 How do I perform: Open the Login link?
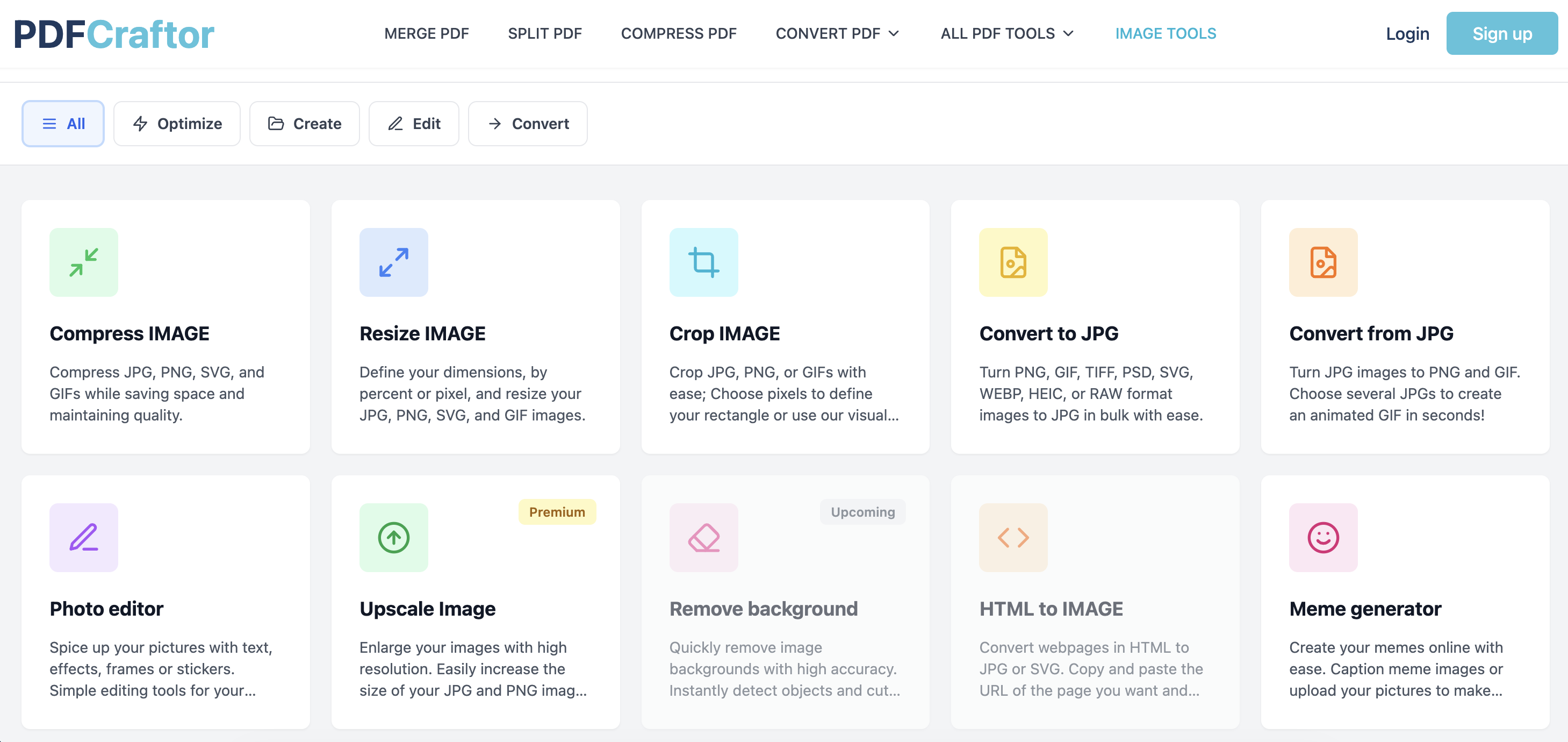1407,33
